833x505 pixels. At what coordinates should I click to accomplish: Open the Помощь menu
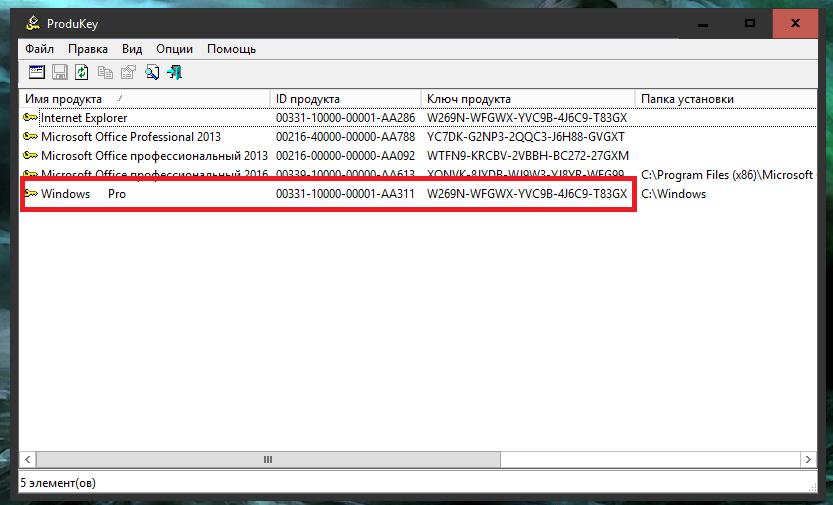(231, 49)
